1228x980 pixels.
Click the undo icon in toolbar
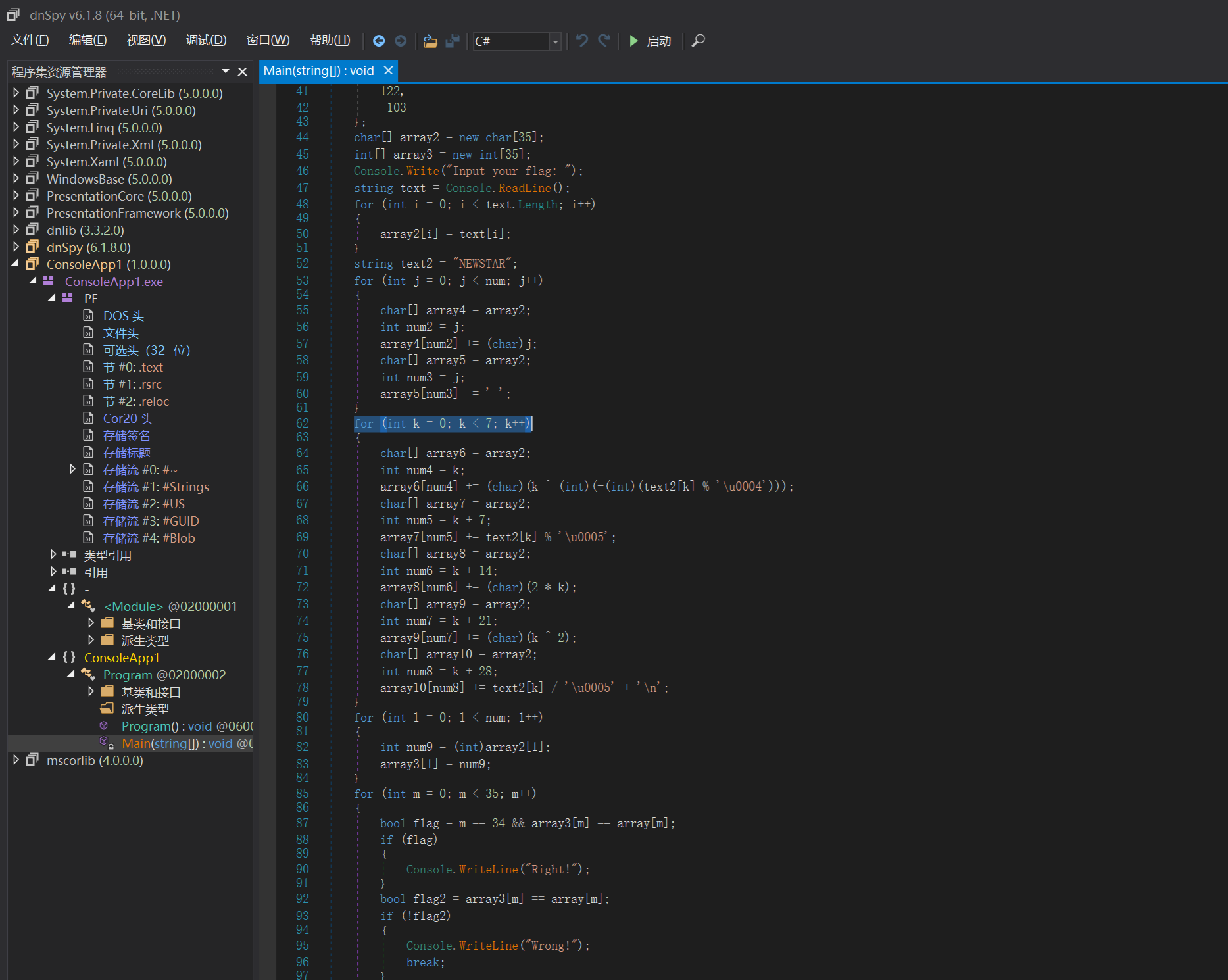click(581, 41)
